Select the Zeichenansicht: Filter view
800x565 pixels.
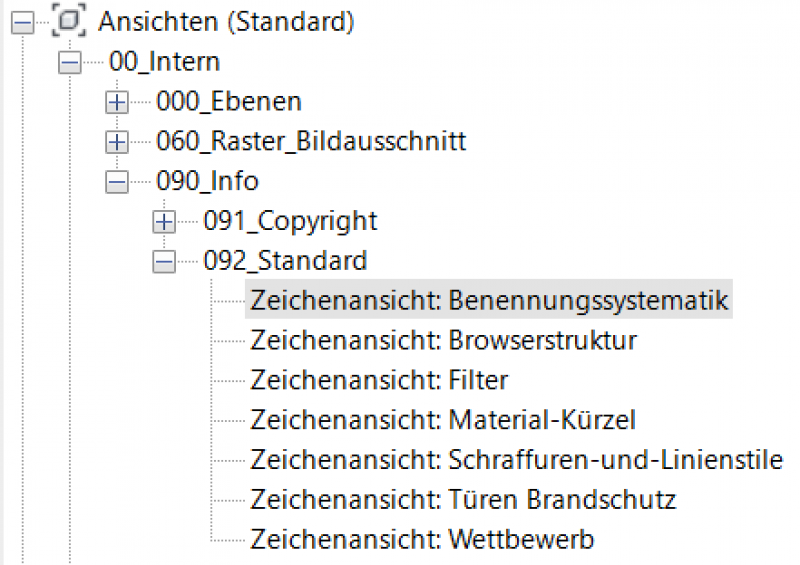[x=379, y=380]
